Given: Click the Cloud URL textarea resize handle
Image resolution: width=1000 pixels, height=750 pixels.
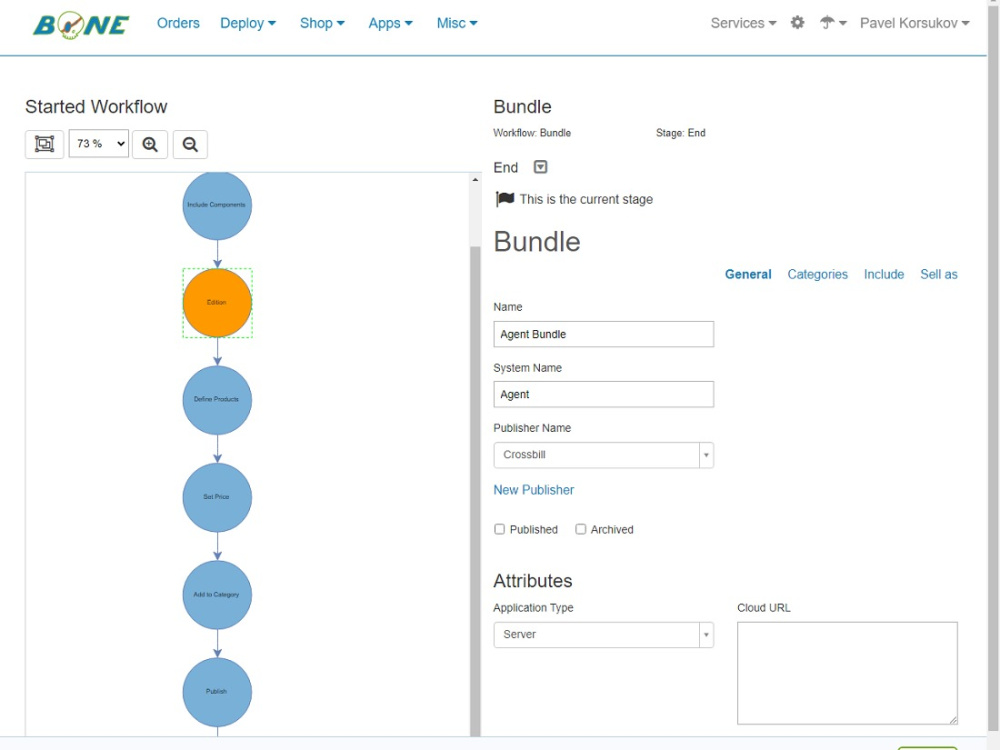Looking at the screenshot, I should point(953,720).
